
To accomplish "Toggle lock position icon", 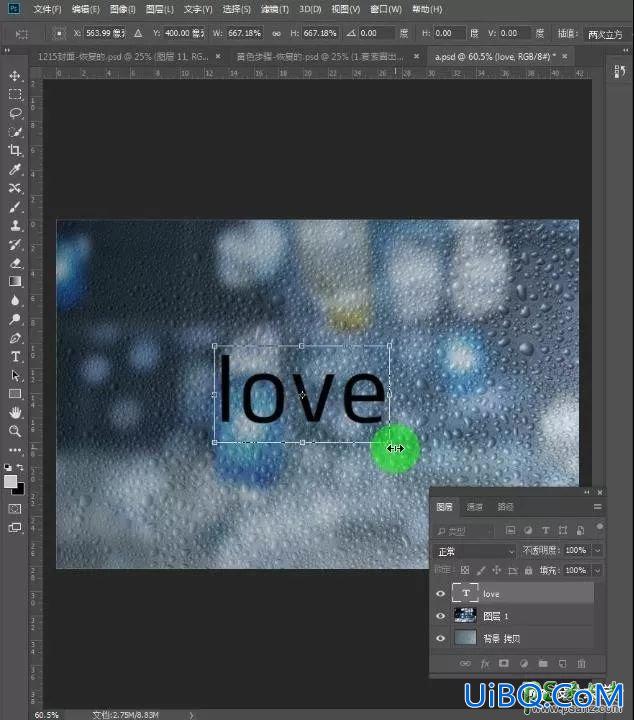I will (496, 570).
